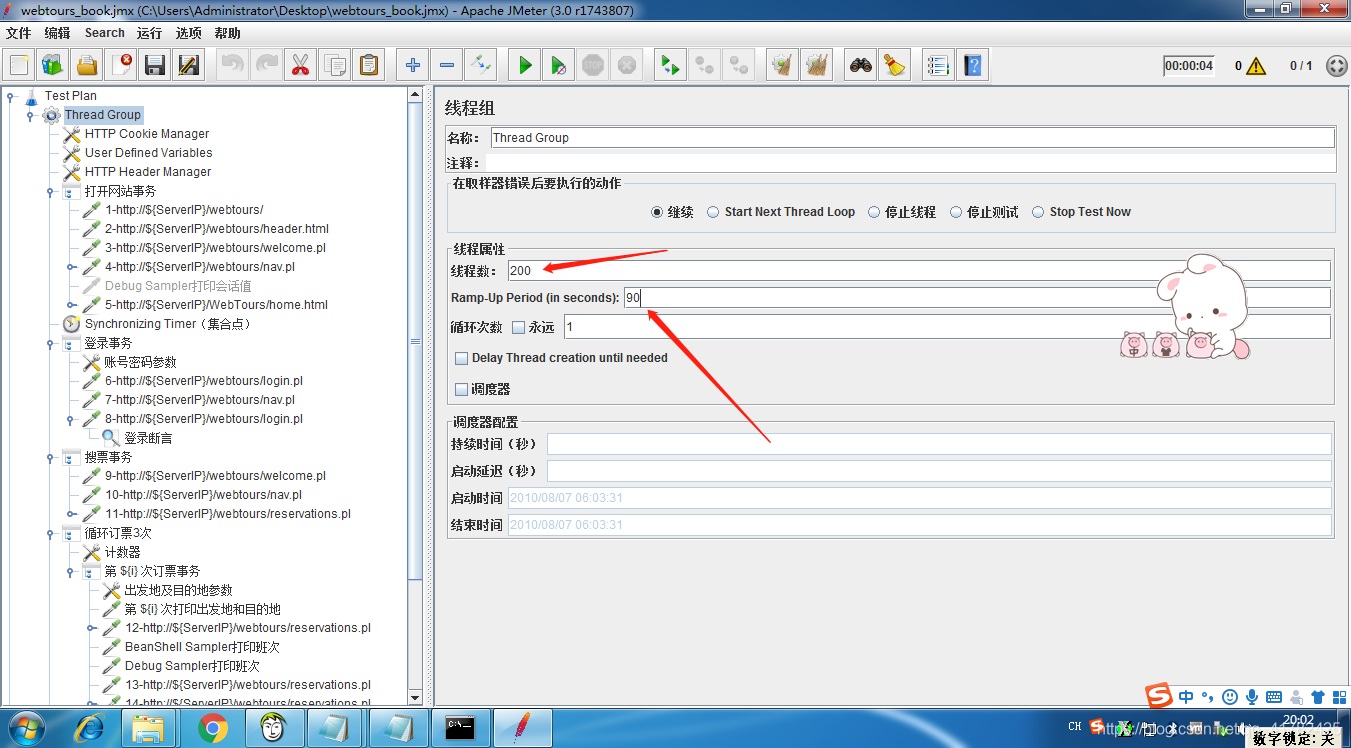Click the Ramp-Up Period input field

point(977,298)
